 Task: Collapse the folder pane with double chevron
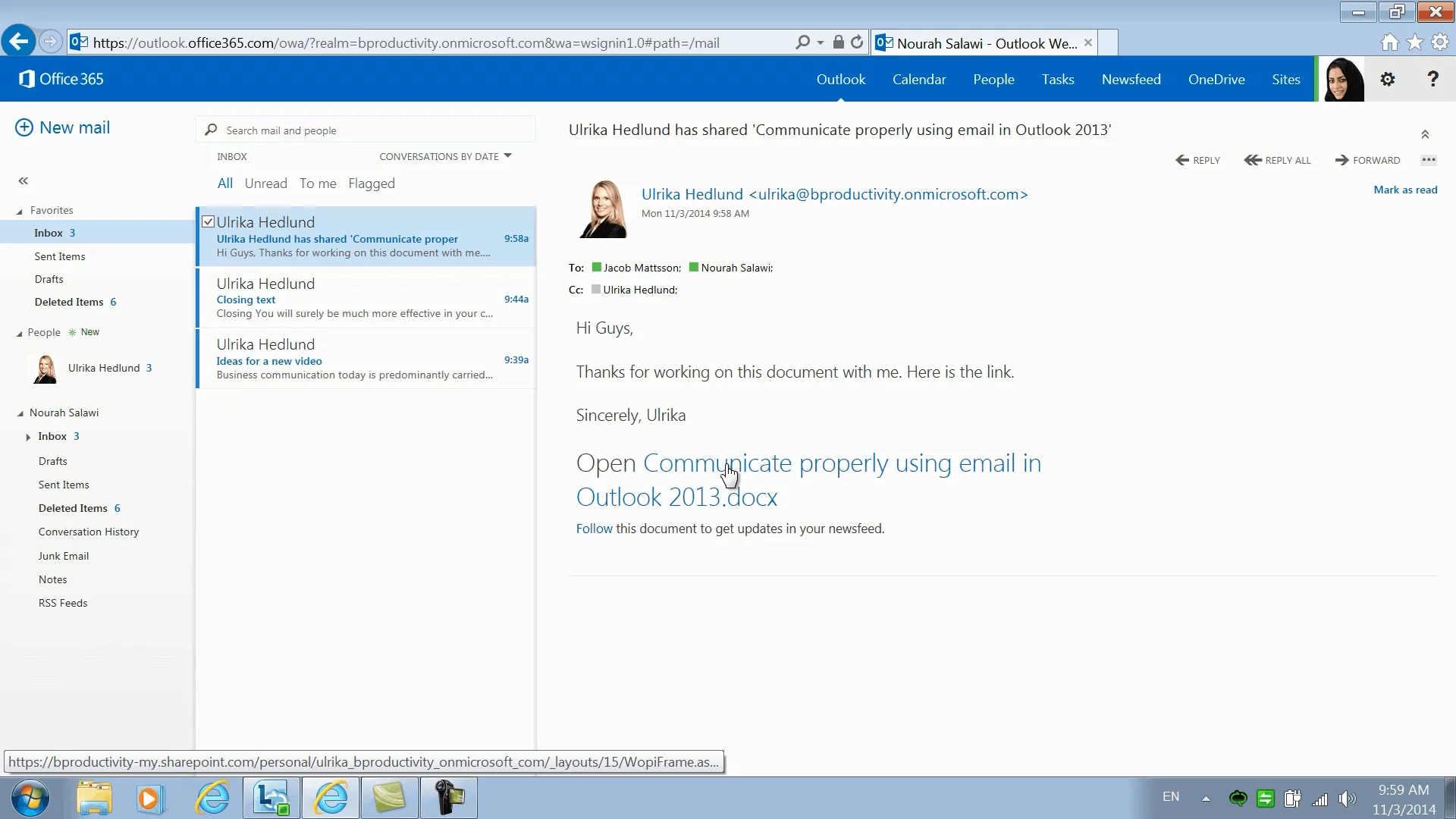point(24,180)
